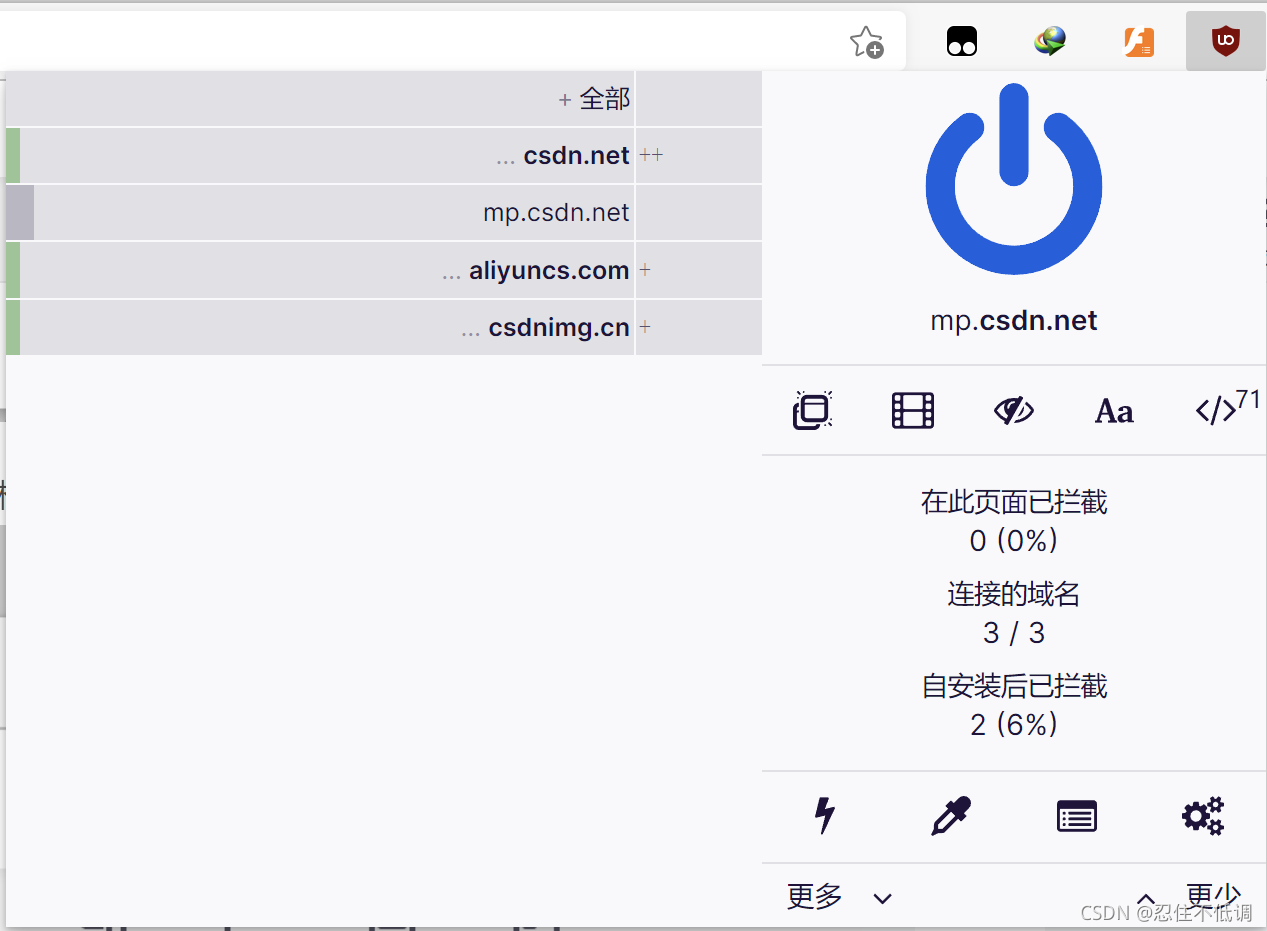Click the 自安装后已拦截 label
Viewport: 1267px width, 931px height.
pos(1014,686)
